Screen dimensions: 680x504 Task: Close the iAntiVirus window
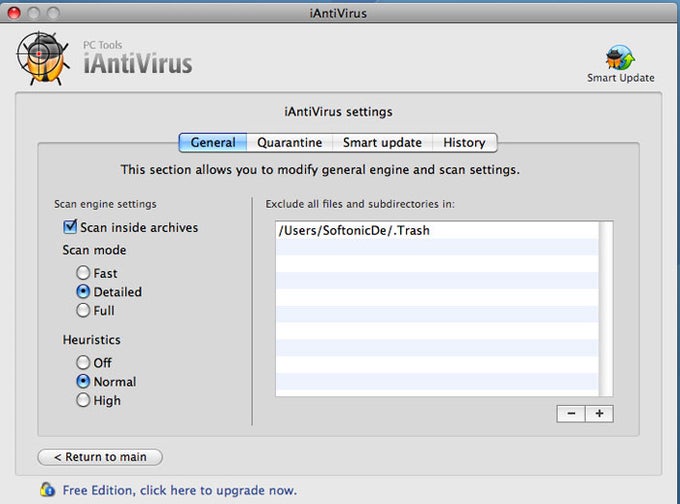14,13
